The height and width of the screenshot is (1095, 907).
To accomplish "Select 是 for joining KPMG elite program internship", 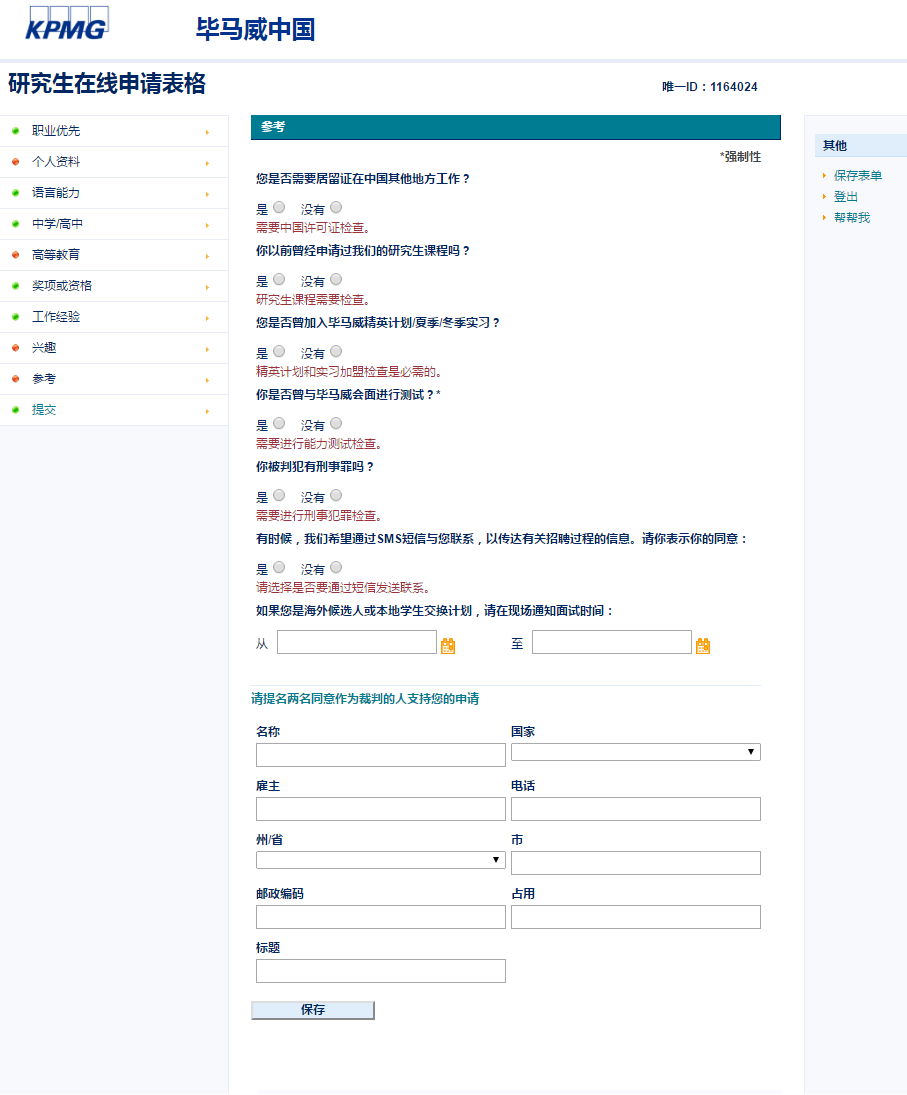I will (x=279, y=351).
